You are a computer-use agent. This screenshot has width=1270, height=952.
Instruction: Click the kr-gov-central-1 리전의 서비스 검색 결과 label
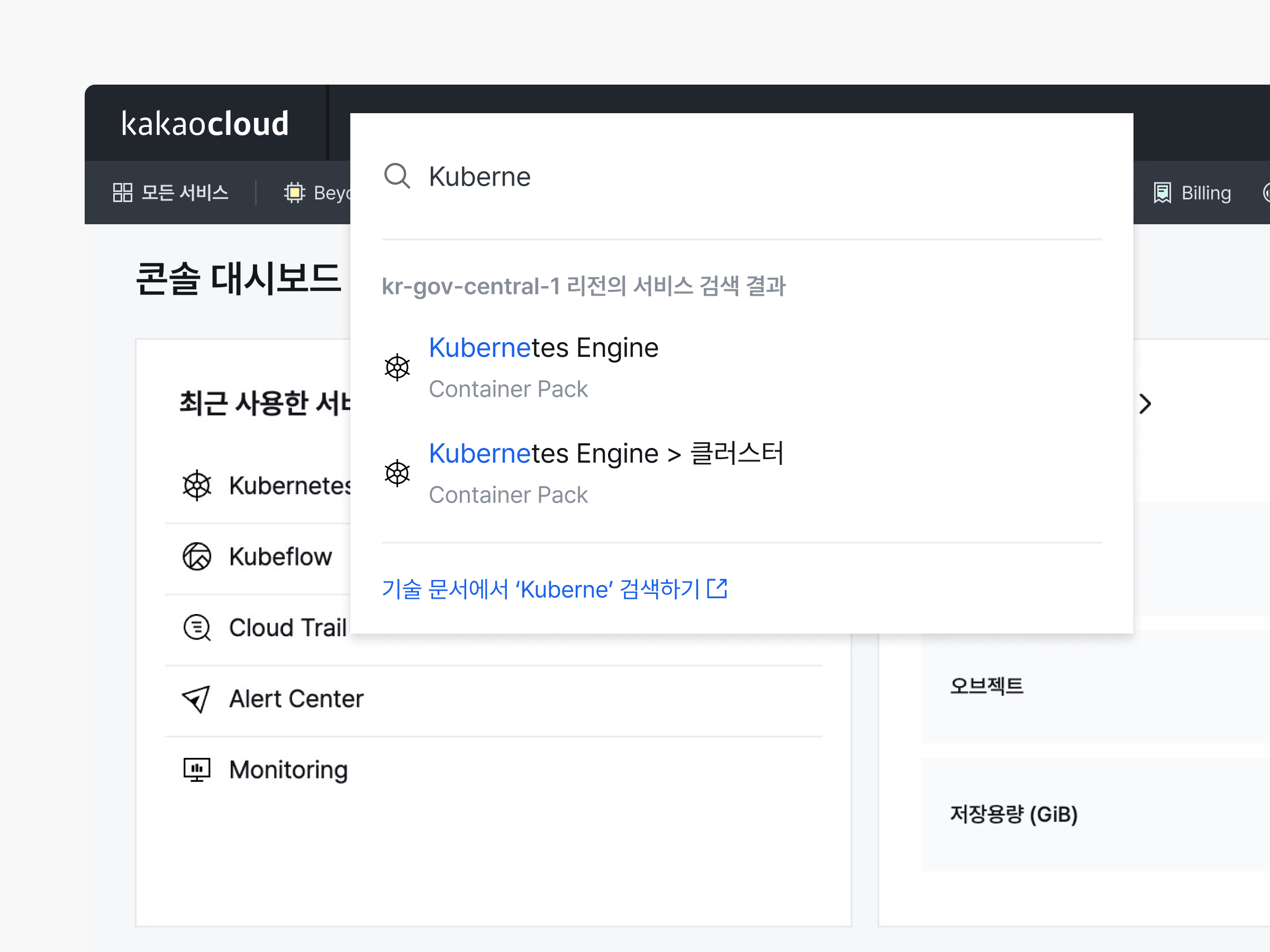583,286
